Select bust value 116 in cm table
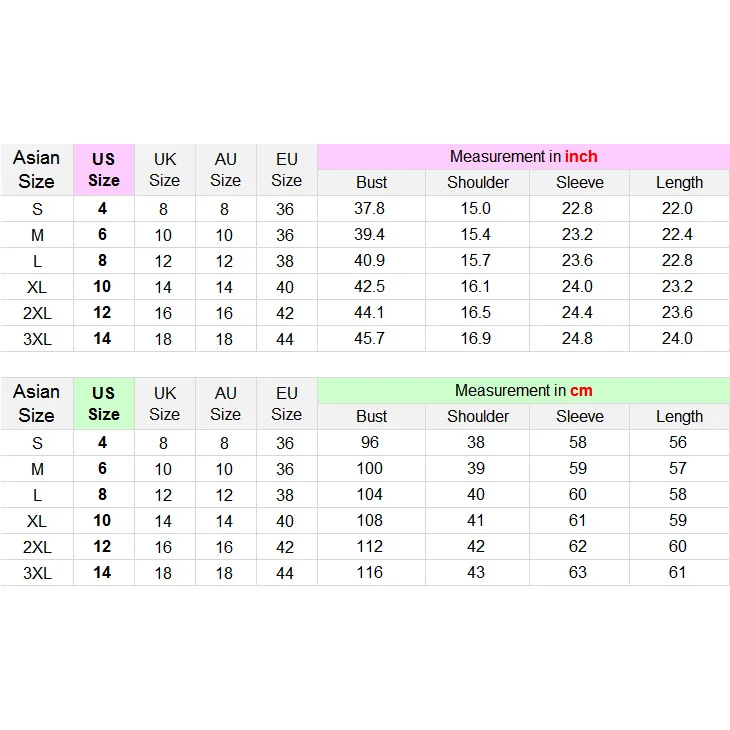The image size is (730, 730). (x=371, y=572)
